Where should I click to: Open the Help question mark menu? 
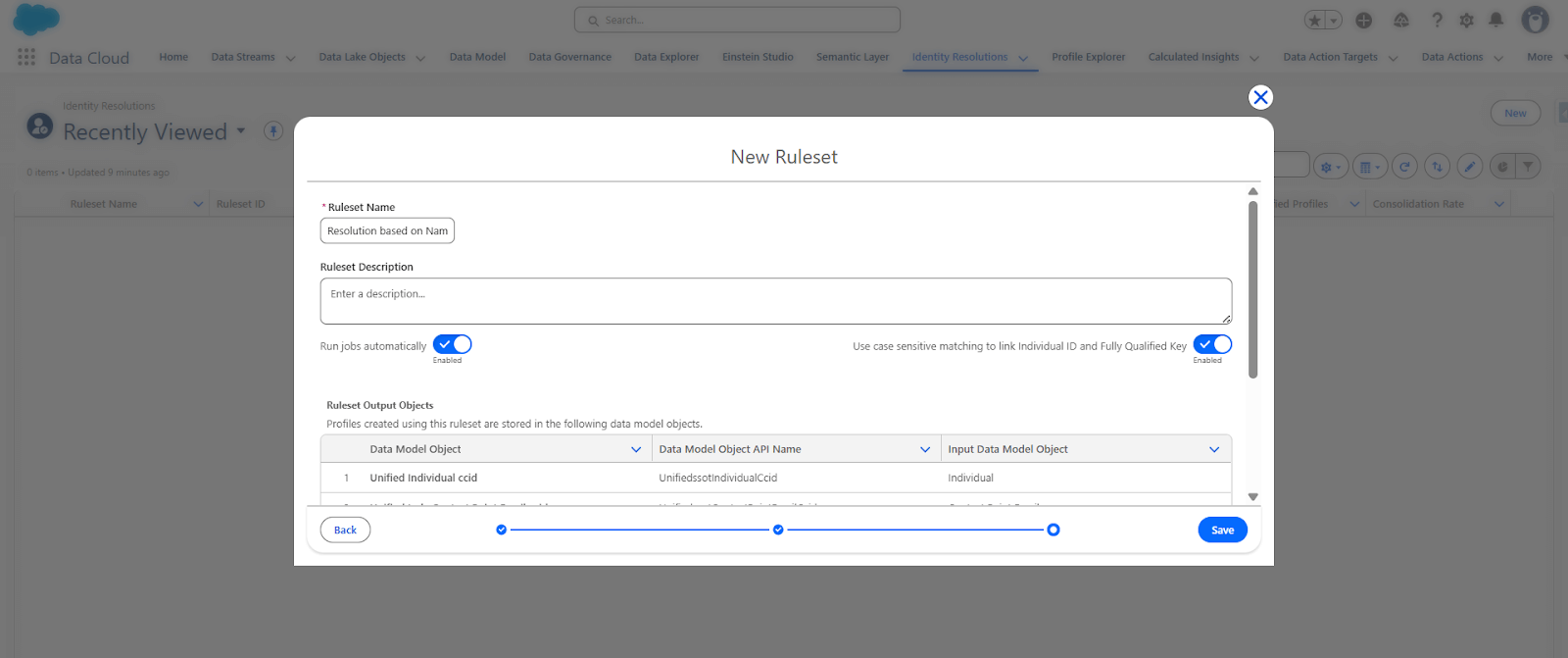coord(1437,21)
